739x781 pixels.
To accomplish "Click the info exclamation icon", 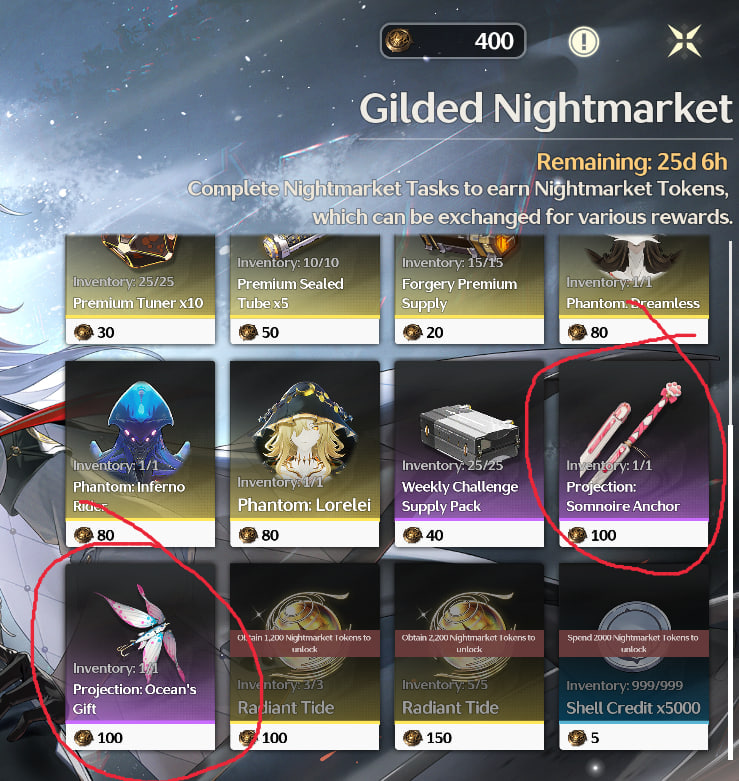I will click(x=584, y=41).
